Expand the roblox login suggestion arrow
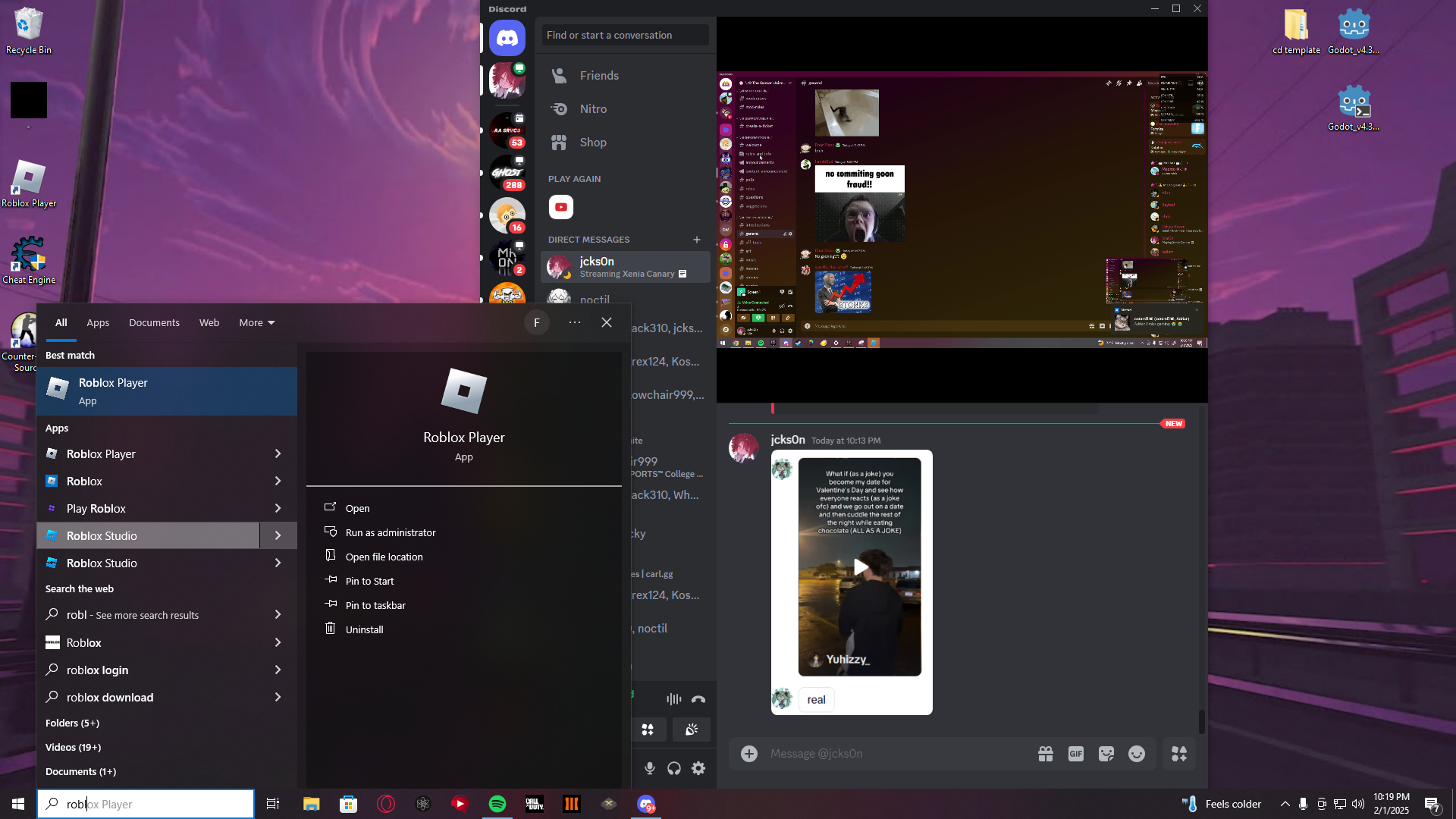The width and height of the screenshot is (1456, 819). click(x=278, y=670)
